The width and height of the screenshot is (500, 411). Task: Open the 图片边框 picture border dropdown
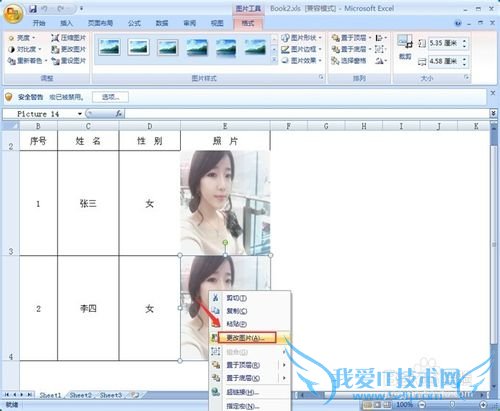301,49
